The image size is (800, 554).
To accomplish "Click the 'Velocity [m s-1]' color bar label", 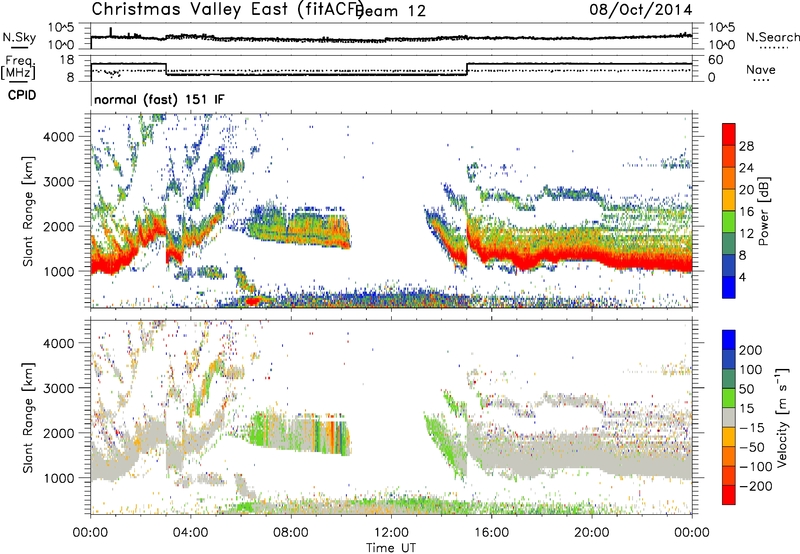I will (x=783, y=417).
